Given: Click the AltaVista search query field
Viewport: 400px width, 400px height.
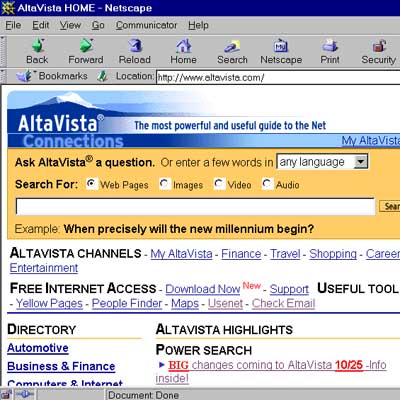Looking at the screenshot, I should [195, 206].
